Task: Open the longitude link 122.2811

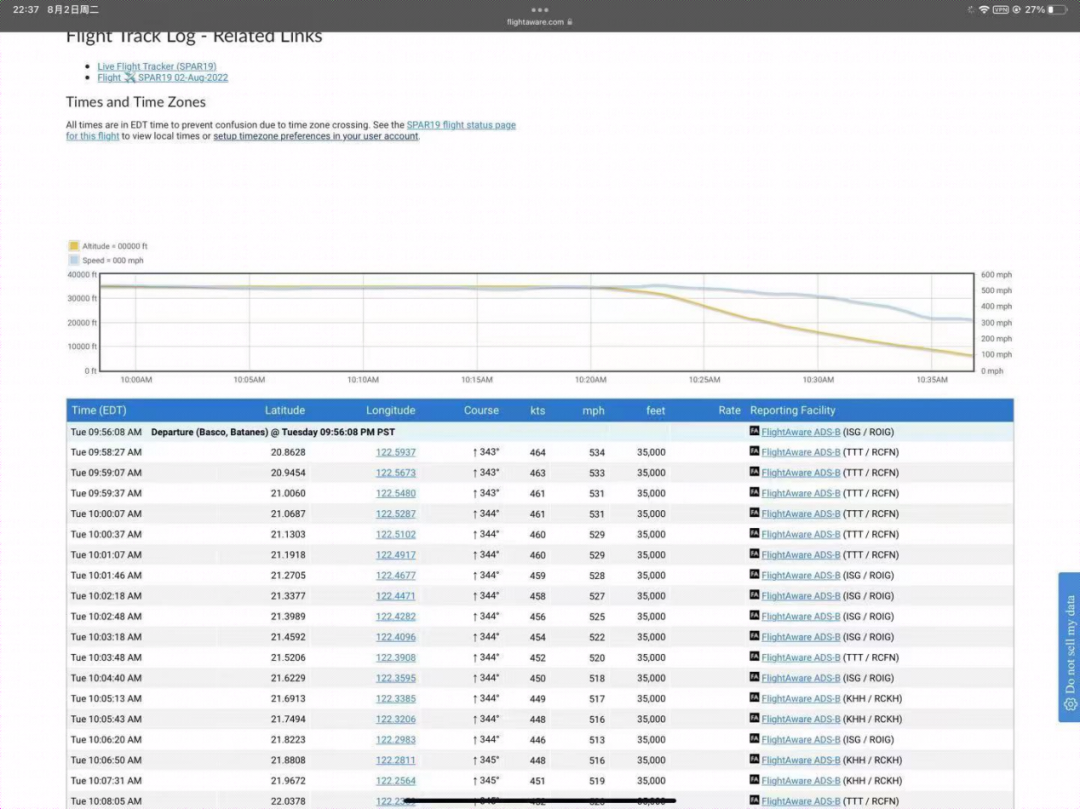Action: (395, 760)
